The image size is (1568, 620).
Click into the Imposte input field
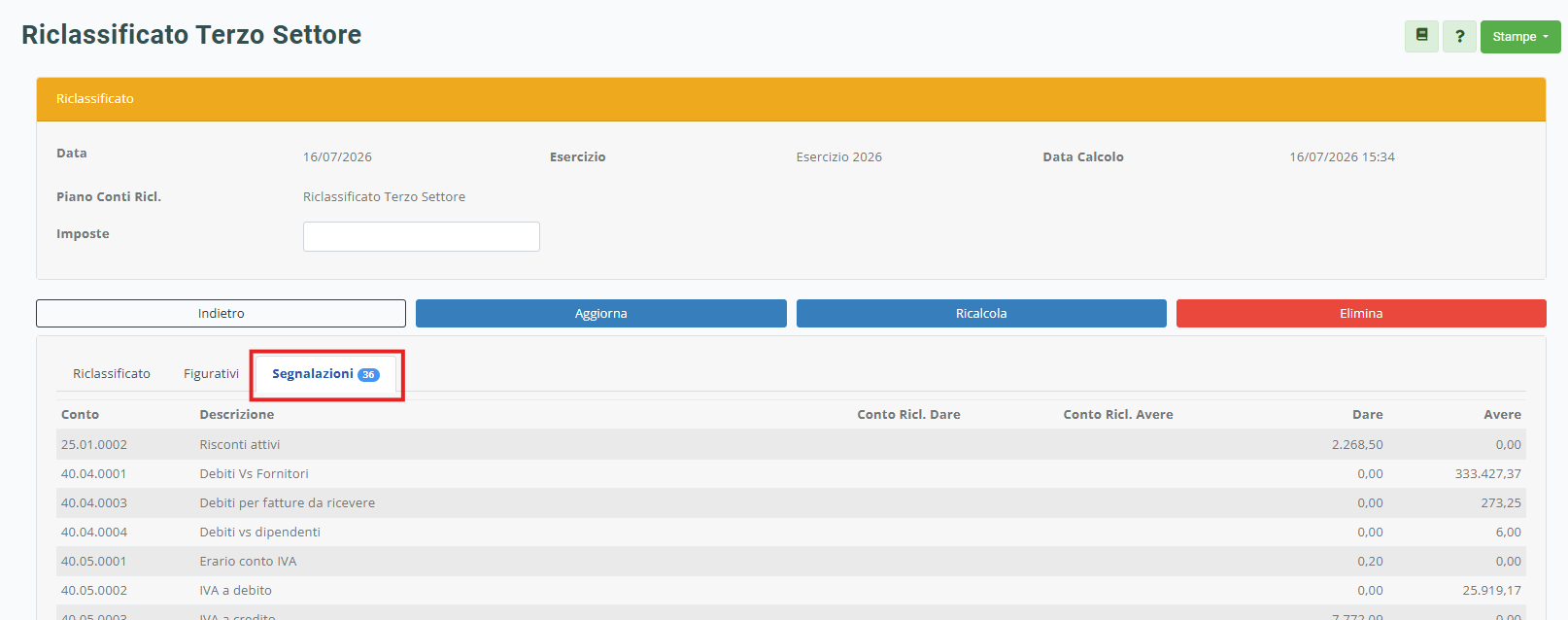[x=422, y=236]
